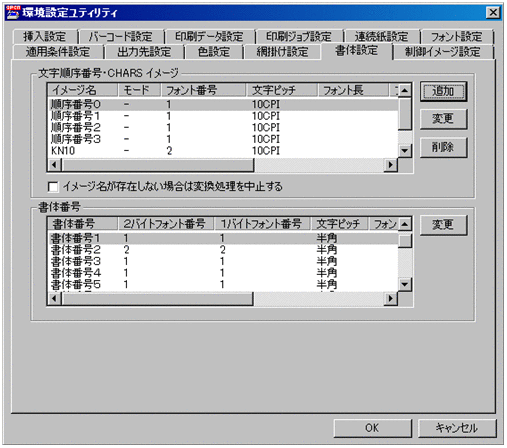
Task: Click up arrow of 書体番号 list scrollbar
Action: [x=405, y=224]
